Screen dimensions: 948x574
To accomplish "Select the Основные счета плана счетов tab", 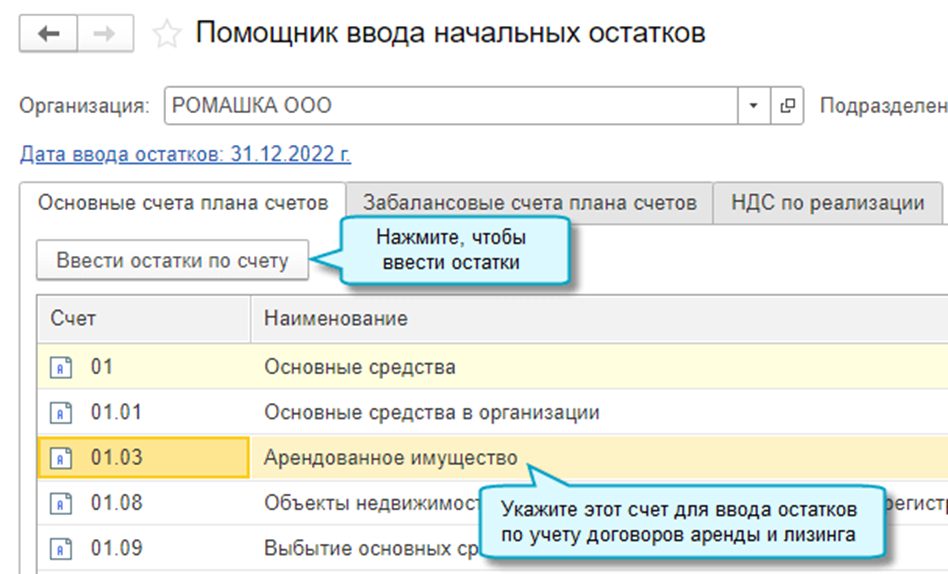I will tap(182, 203).
